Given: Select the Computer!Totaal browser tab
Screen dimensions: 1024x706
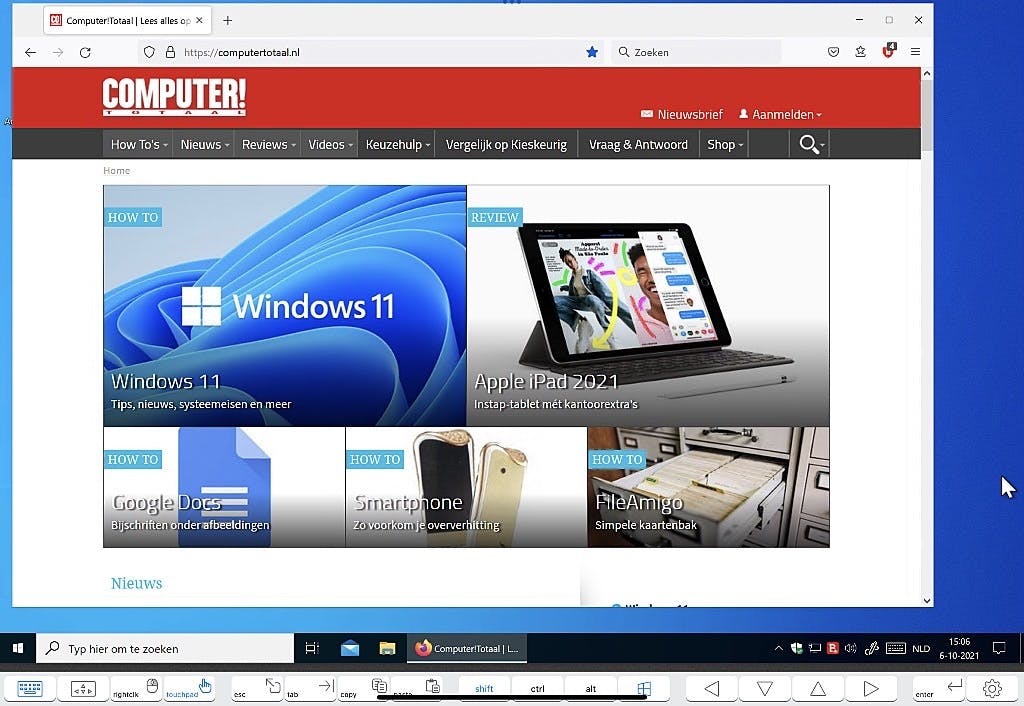Looking at the screenshot, I should point(128,20).
